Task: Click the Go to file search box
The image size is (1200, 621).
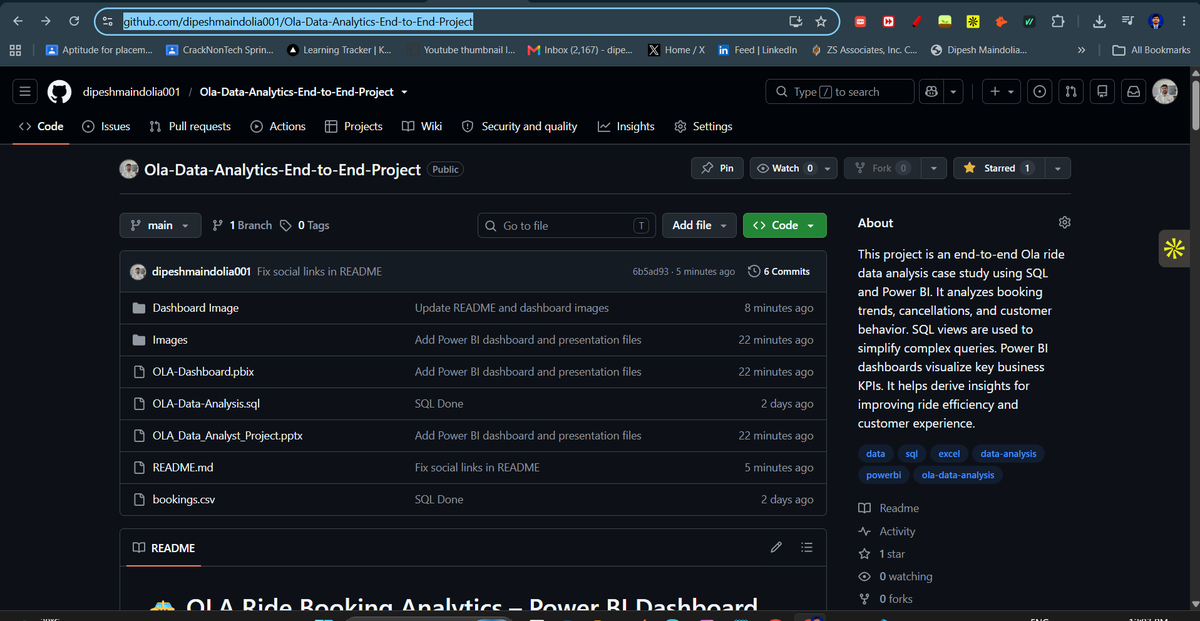Action: tap(567, 225)
